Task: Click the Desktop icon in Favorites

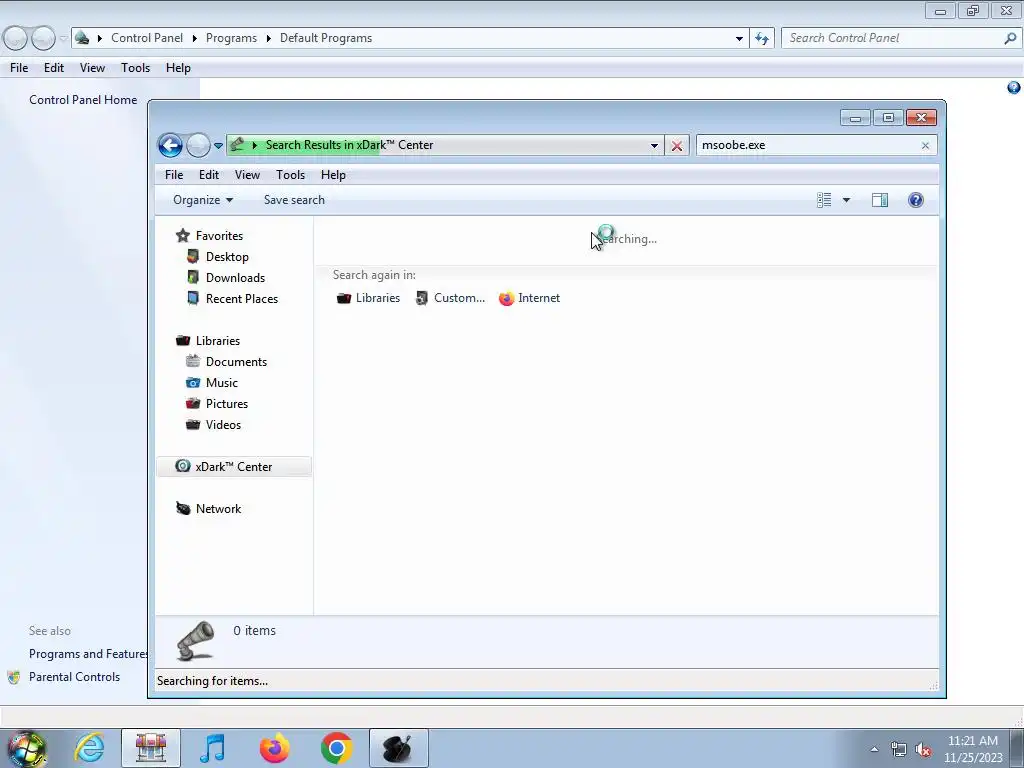Action: pos(193,256)
